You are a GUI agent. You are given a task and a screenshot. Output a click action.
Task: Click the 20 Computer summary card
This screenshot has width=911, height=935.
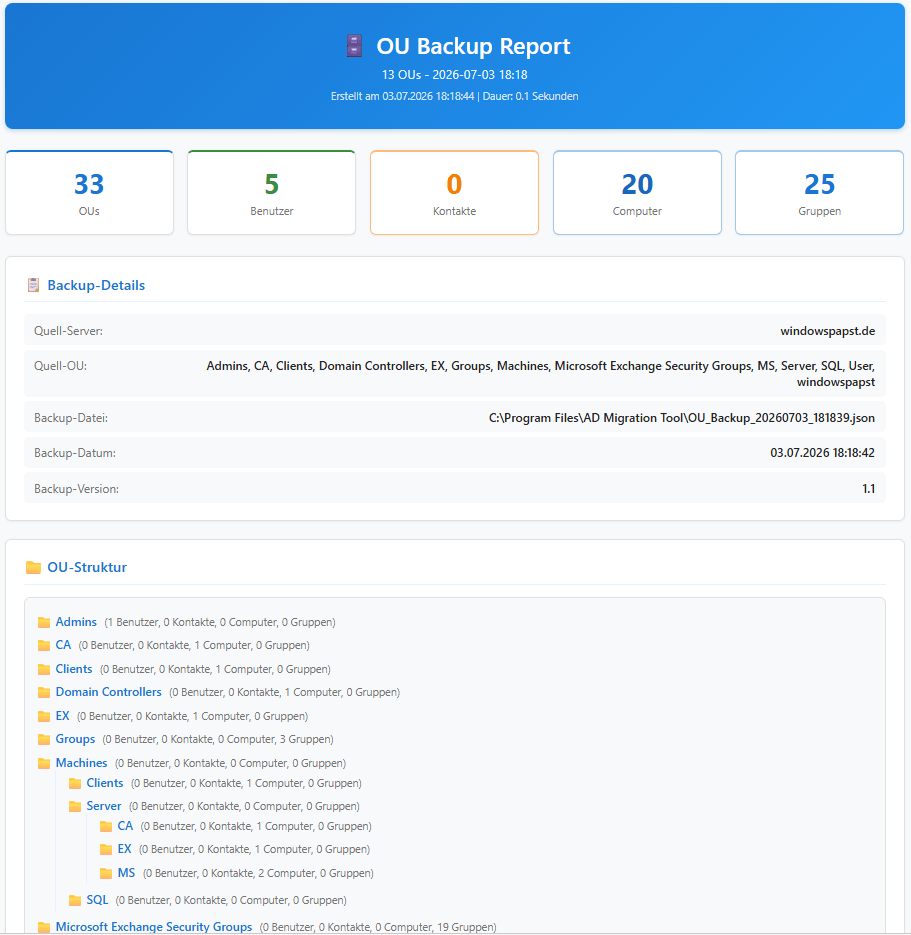coord(637,193)
